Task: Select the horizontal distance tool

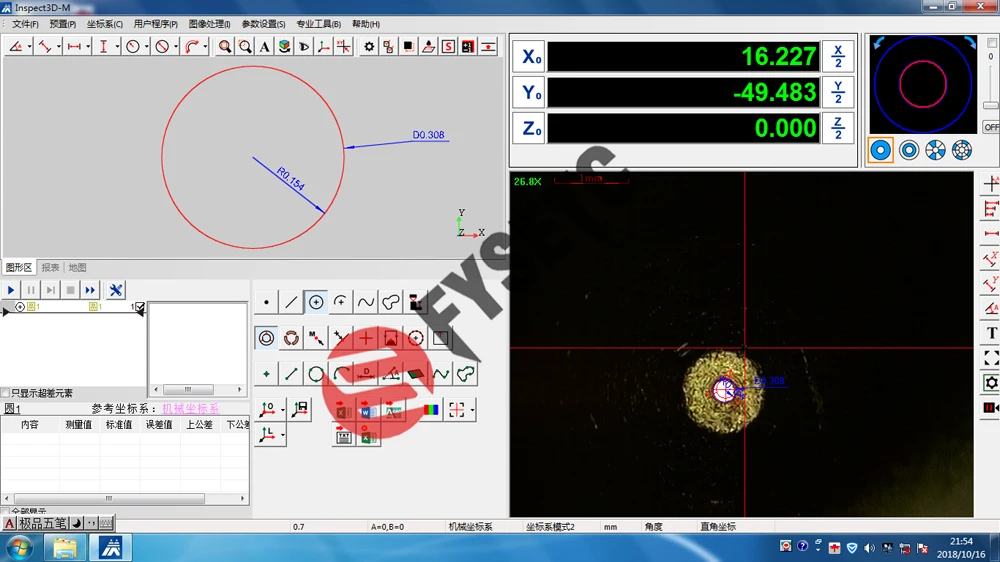Action: 74,47
